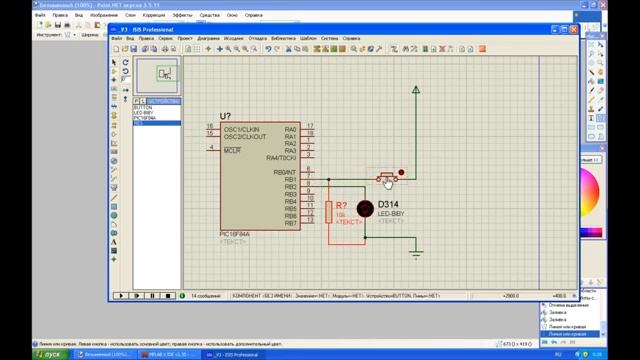Open the Вид menu in ISIS
The height and width of the screenshot is (360, 640).
pos(130,38)
